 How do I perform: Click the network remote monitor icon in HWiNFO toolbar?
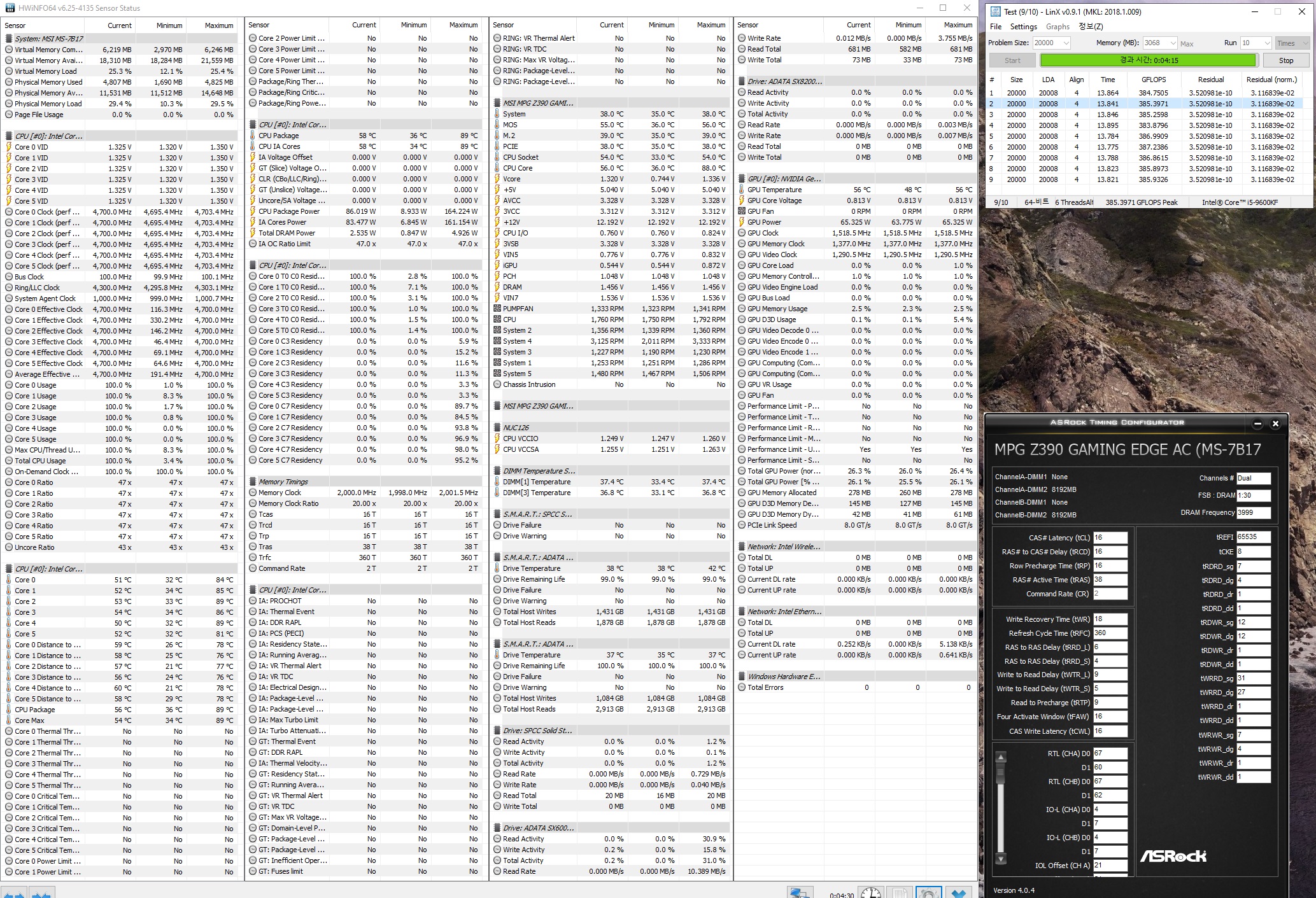[800, 893]
